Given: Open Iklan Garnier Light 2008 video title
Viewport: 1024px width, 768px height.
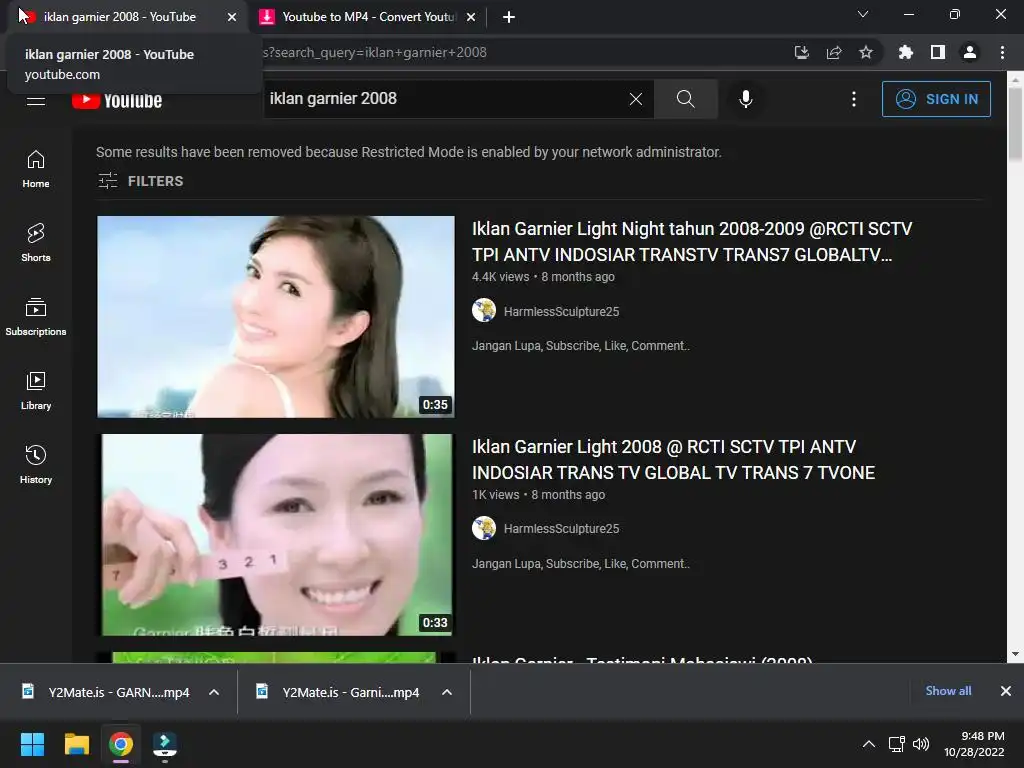Looking at the screenshot, I should click(673, 460).
